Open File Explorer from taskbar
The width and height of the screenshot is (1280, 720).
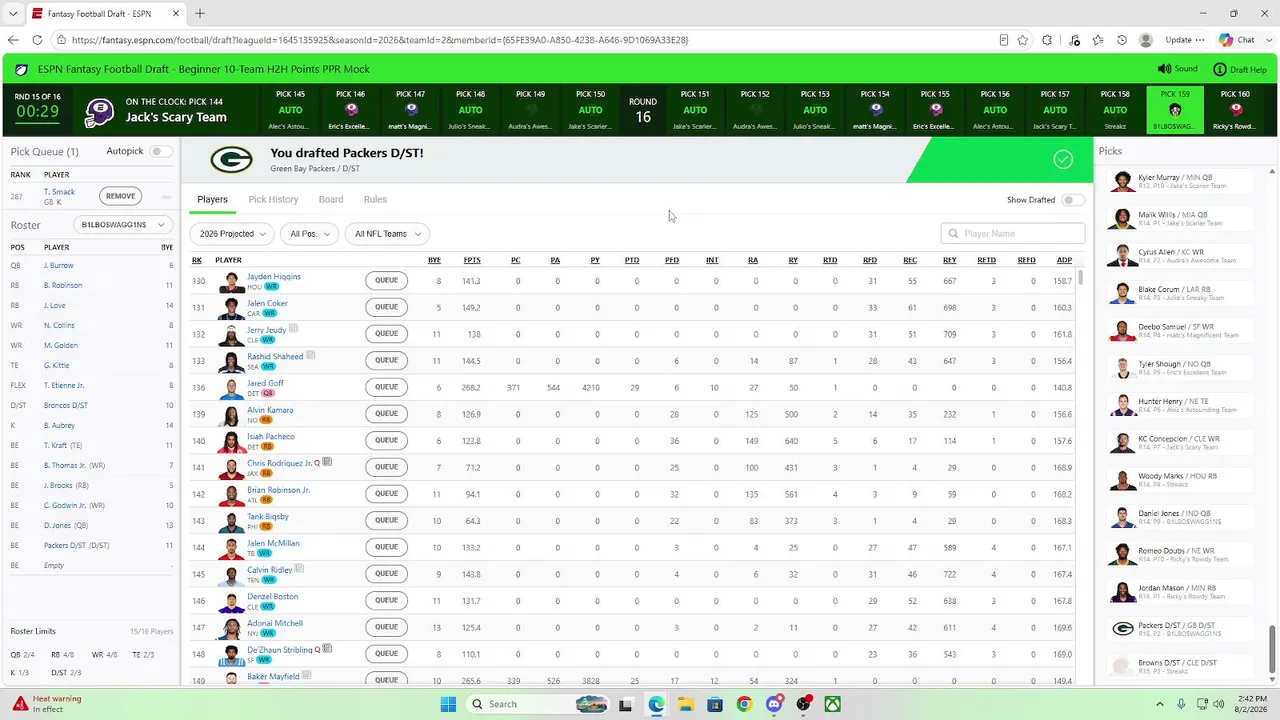[x=687, y=704]
